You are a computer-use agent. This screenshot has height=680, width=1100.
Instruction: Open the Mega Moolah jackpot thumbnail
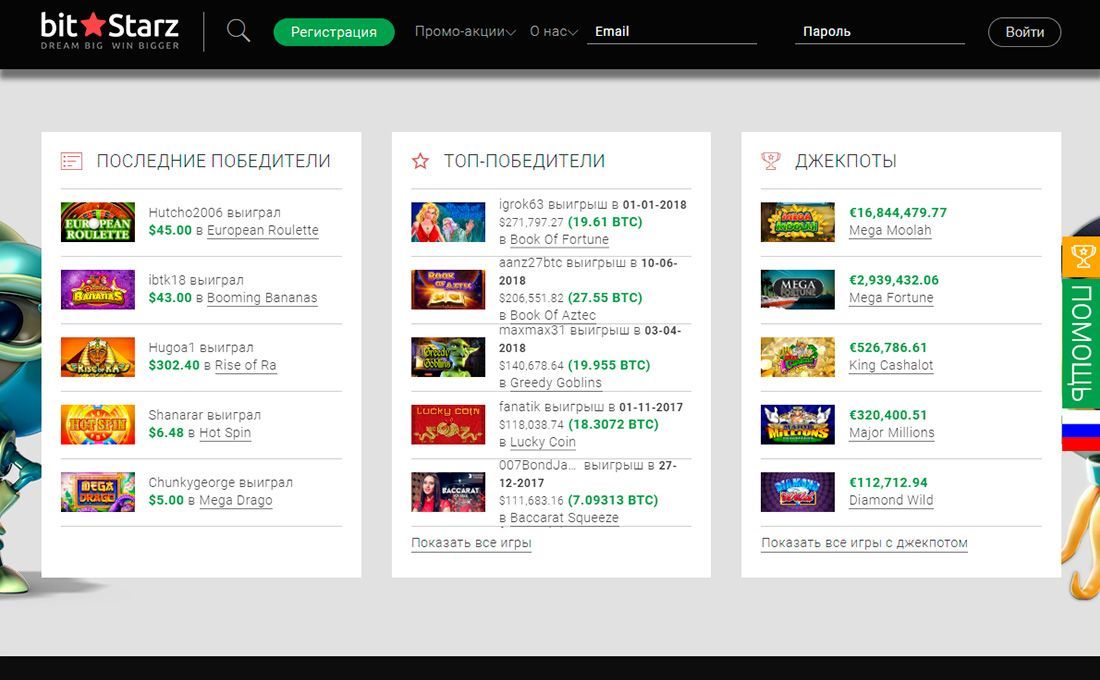[x=798, y=222]
